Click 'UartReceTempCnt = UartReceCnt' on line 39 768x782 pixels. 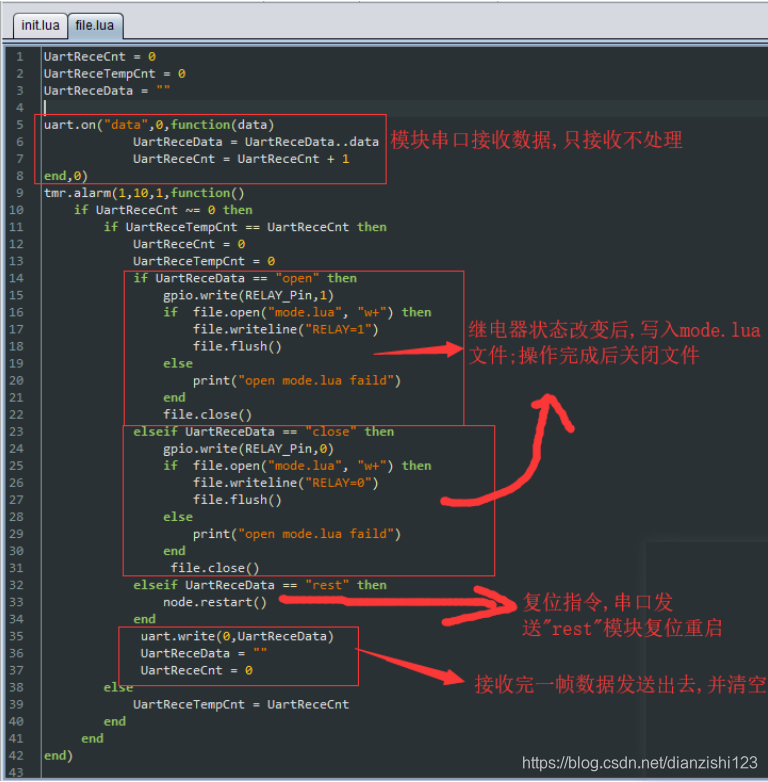pos(241,705)
